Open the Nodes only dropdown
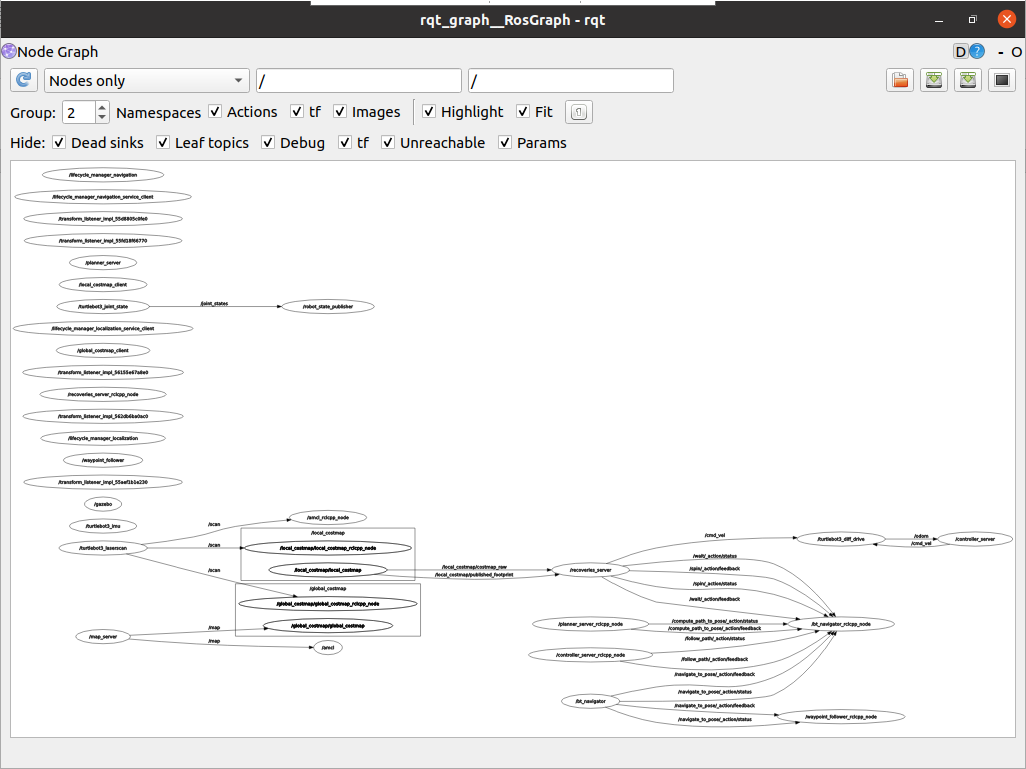1026x769 pixels. (146, 80)
